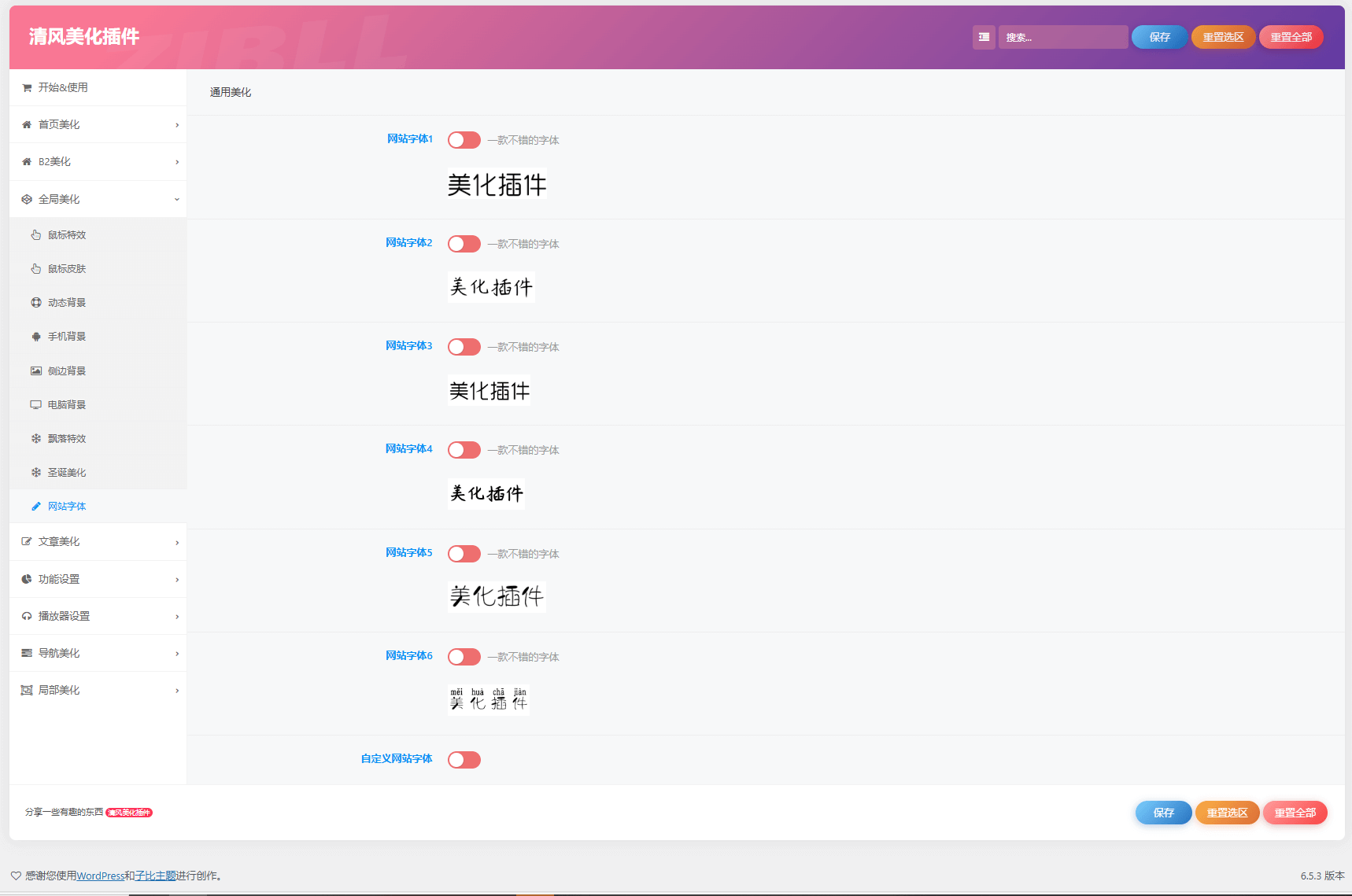Click the bottom 重置选区 button
Image resolution: width=1352 pixels, height=896 pixels.
tap(1228, 813)
